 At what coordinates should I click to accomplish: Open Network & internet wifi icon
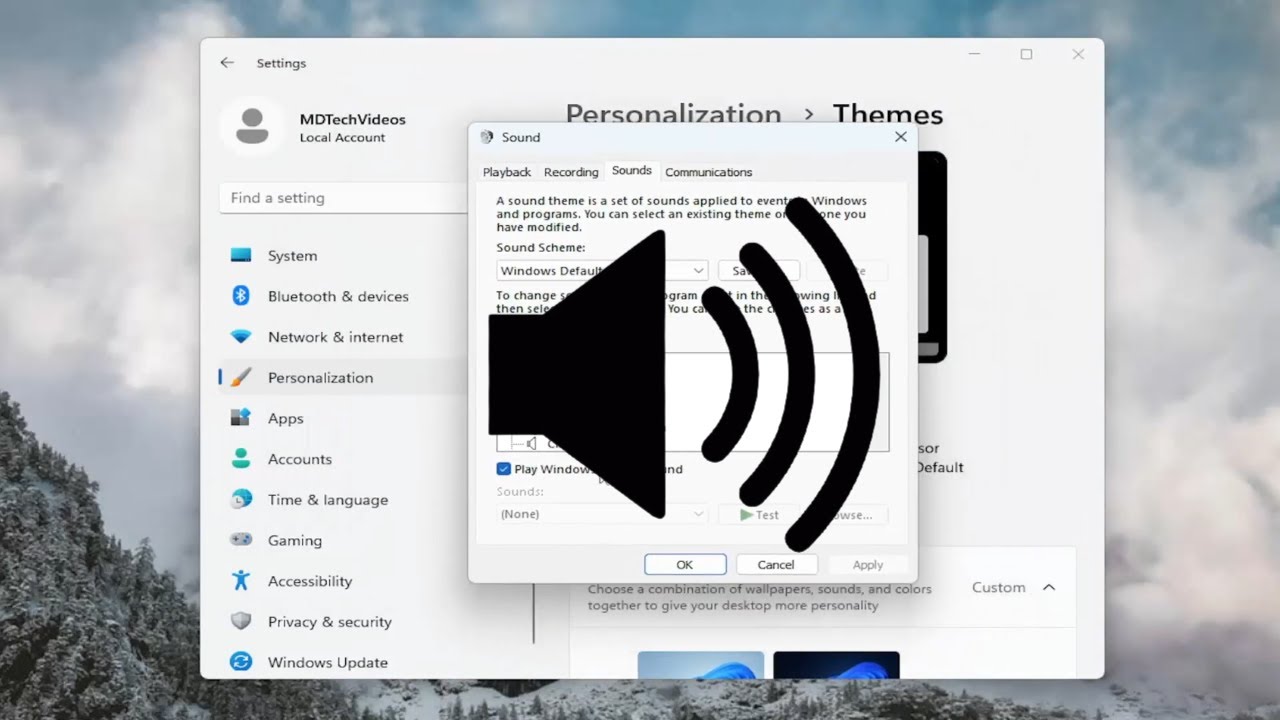point(241,337)
